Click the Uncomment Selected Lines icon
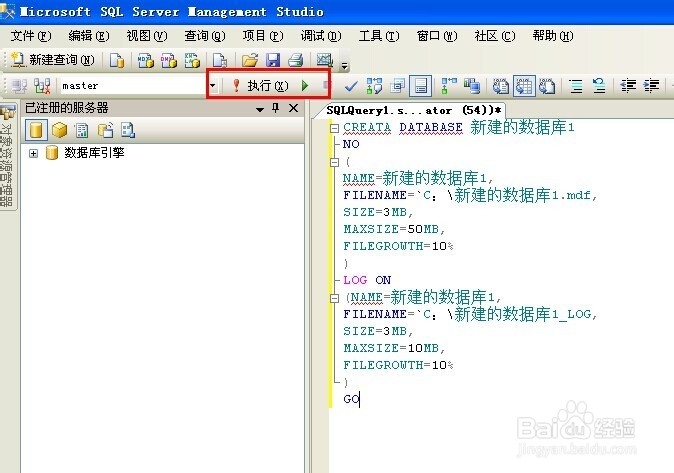This screenshot has width=674, height=473. 599,86
